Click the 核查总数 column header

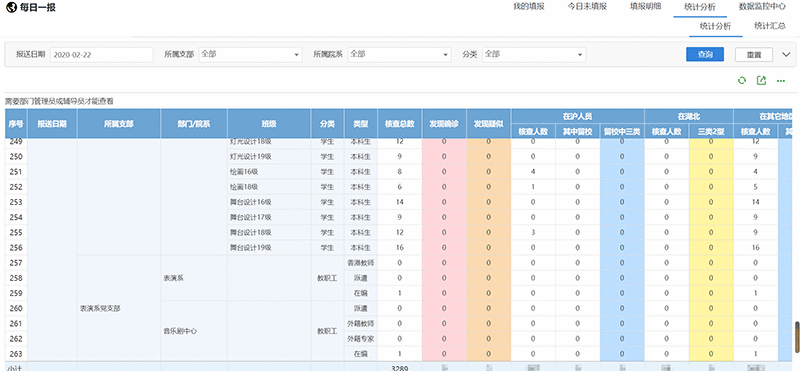pos(399,123)
